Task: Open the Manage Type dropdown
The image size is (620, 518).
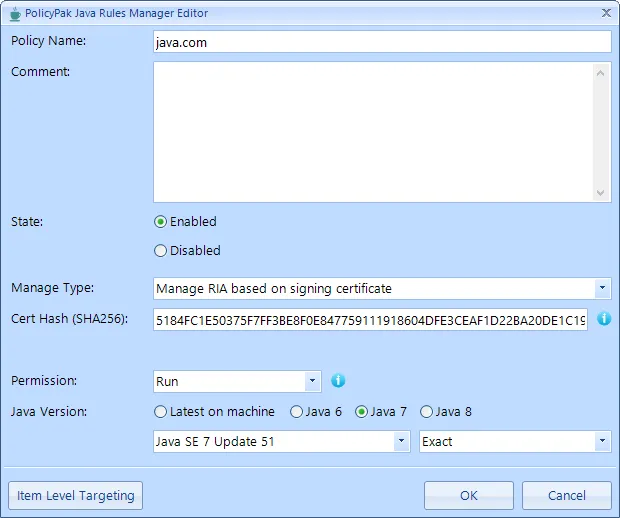Action: [602, 288]
